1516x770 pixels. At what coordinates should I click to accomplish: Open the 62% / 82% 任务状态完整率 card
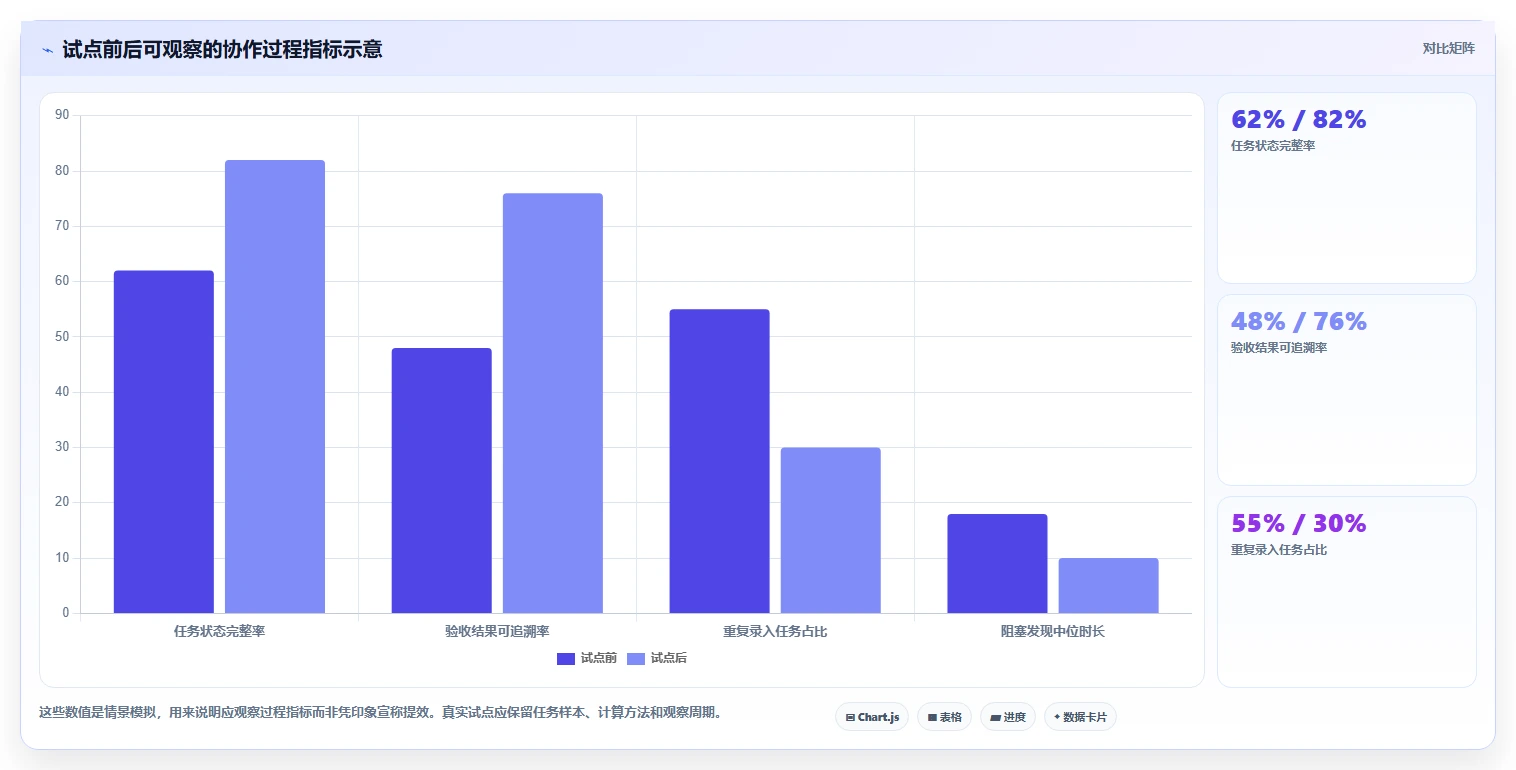tap(1346, 188)
